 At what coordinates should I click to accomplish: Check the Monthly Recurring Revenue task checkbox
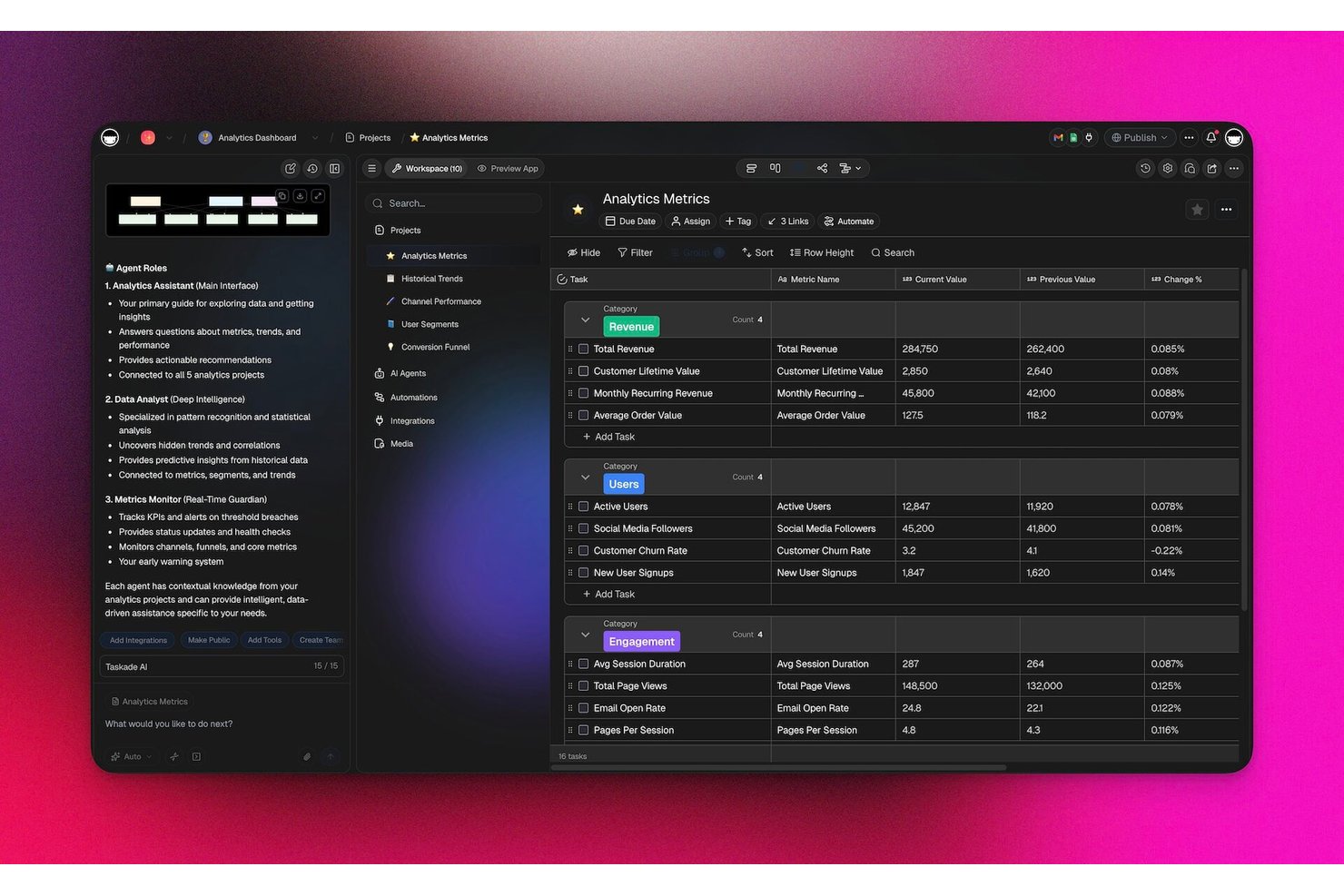(x=584, y=393)
